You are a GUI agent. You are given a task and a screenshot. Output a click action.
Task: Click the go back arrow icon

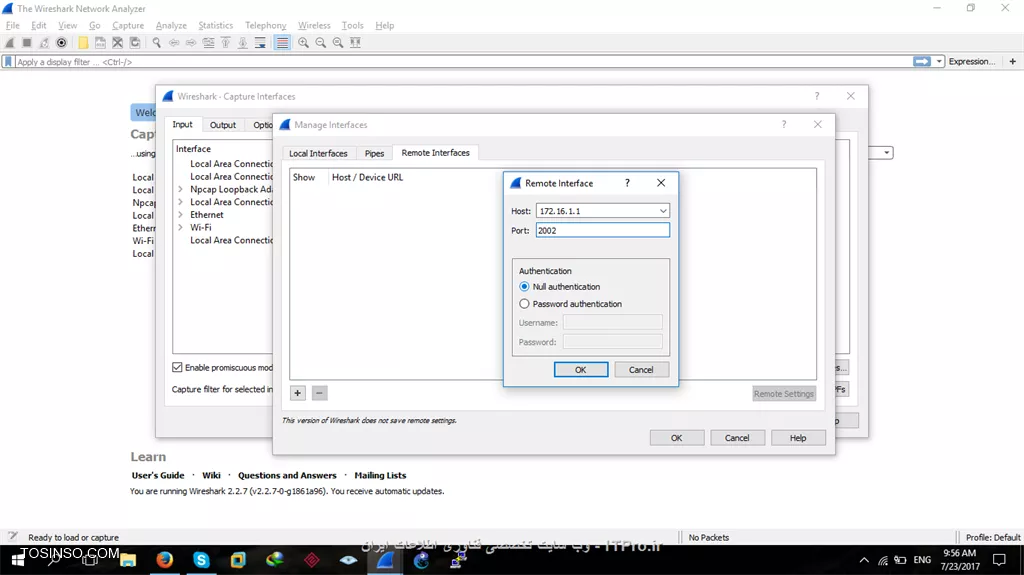click(174, 42)
